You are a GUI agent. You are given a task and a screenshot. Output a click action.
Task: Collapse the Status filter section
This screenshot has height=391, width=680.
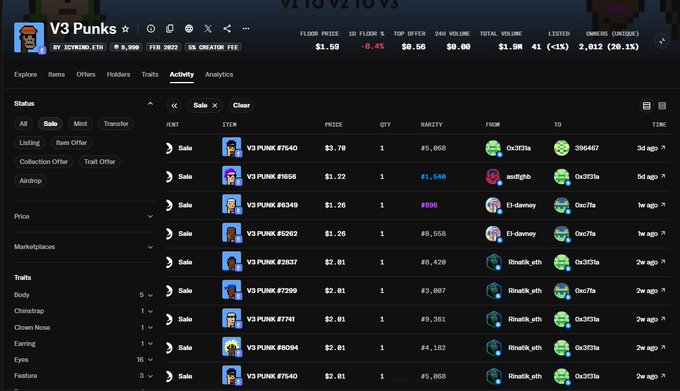(x=150, y=104)
